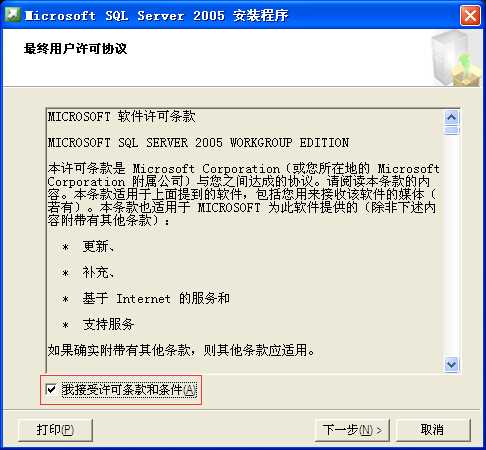This screenshot has height=450, width=486.
Task: Click the license scrollbar thumb
Action: [x=452, y=130]
